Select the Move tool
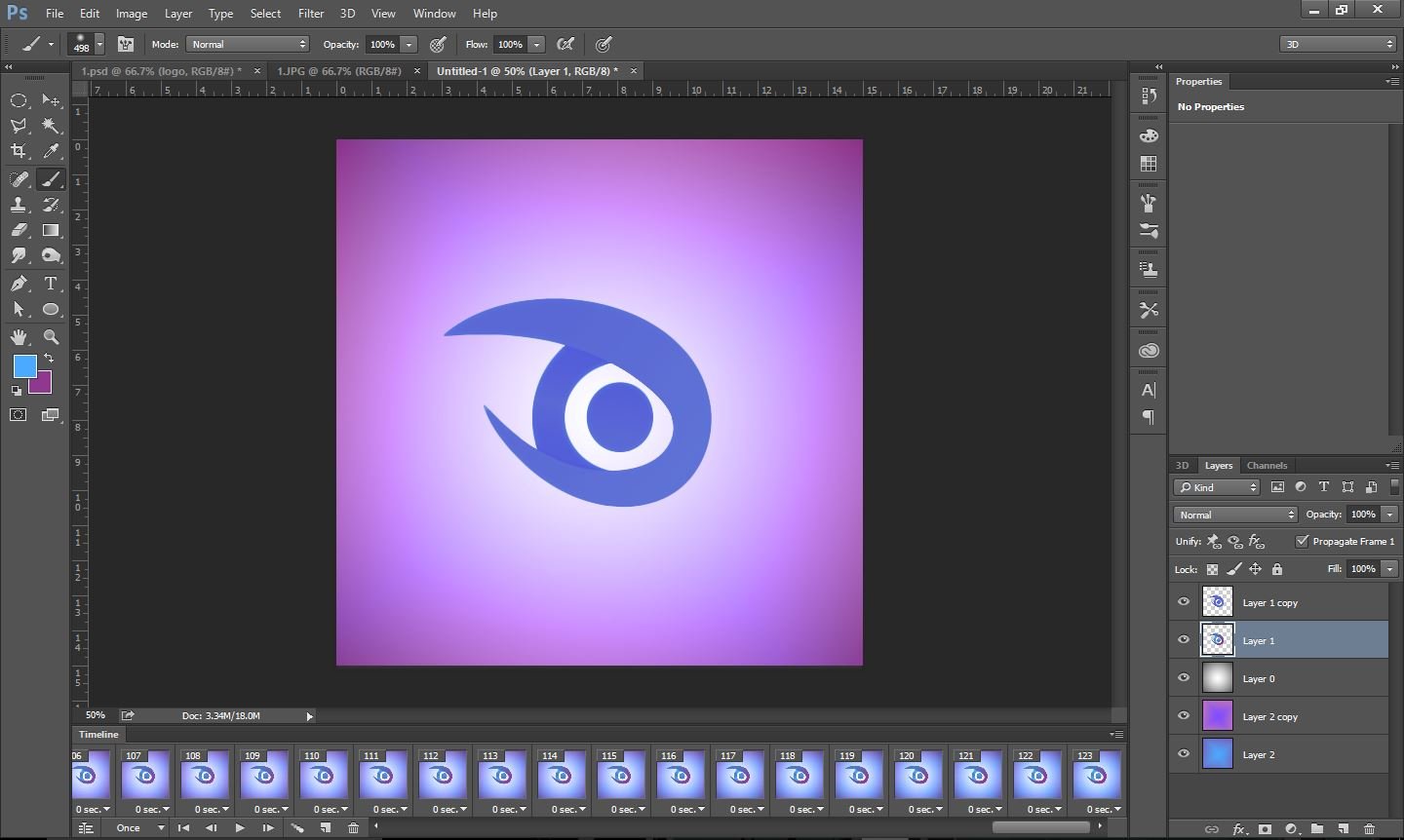 point(51,100)
